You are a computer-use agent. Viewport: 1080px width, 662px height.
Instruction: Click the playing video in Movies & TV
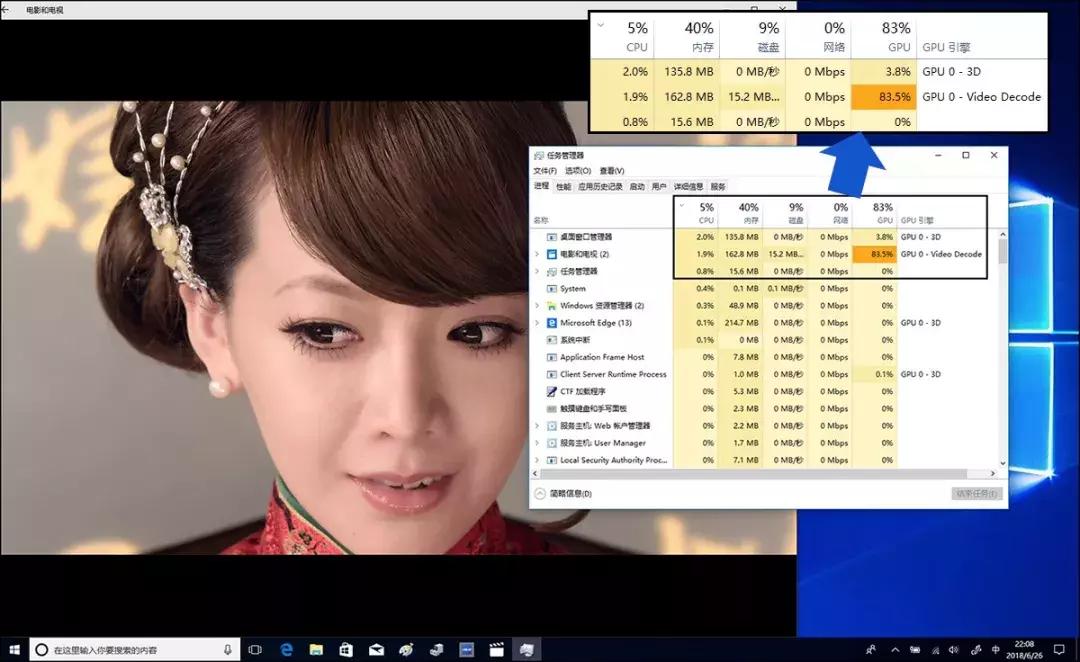pyautogui.click(x=398, y=328)
